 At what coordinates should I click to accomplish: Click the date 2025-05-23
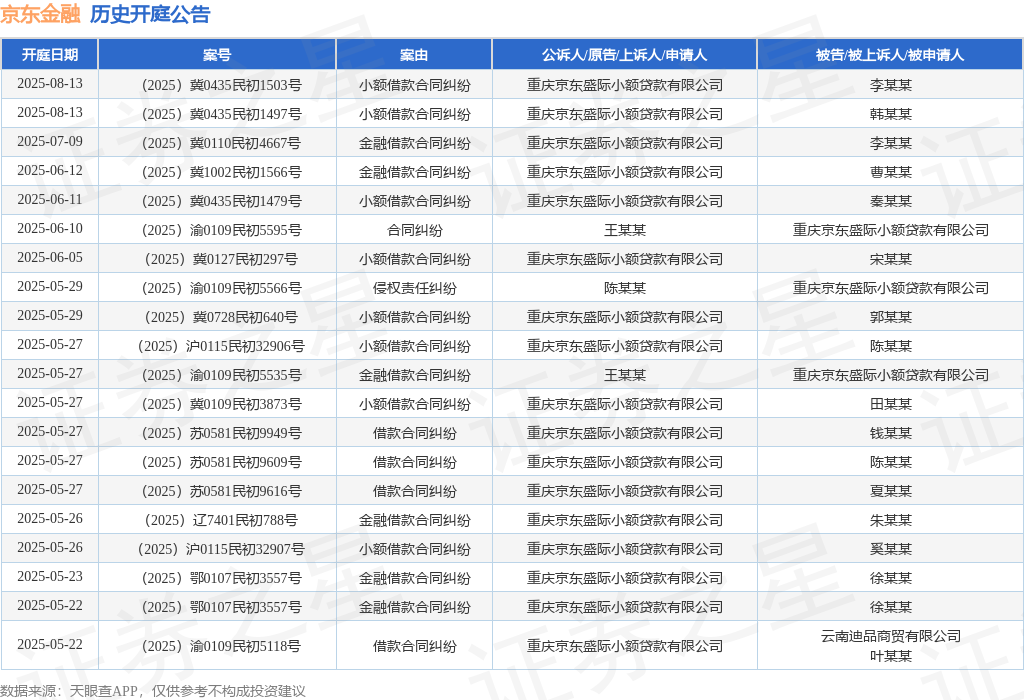50,577
